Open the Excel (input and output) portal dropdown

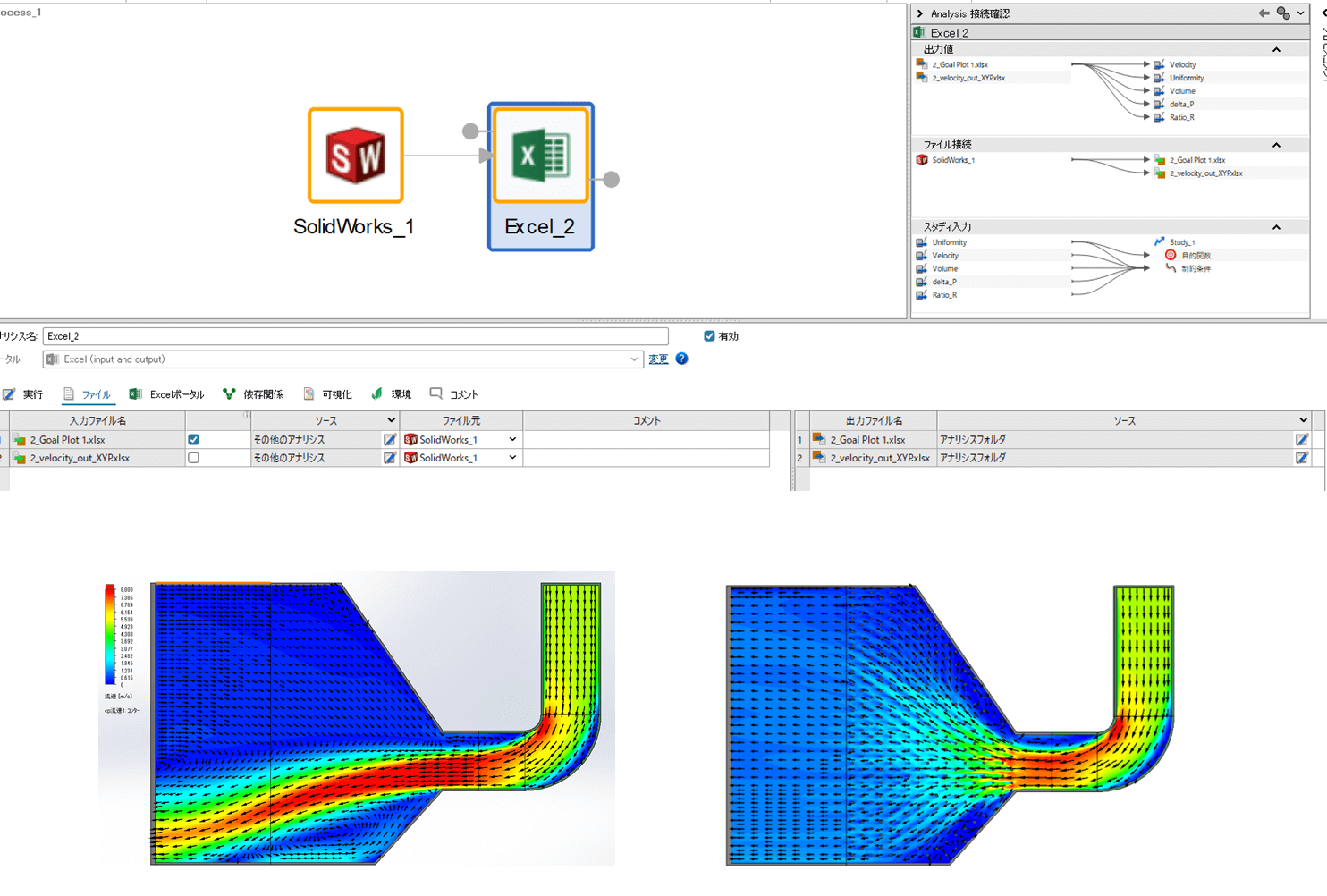point(634,359)
